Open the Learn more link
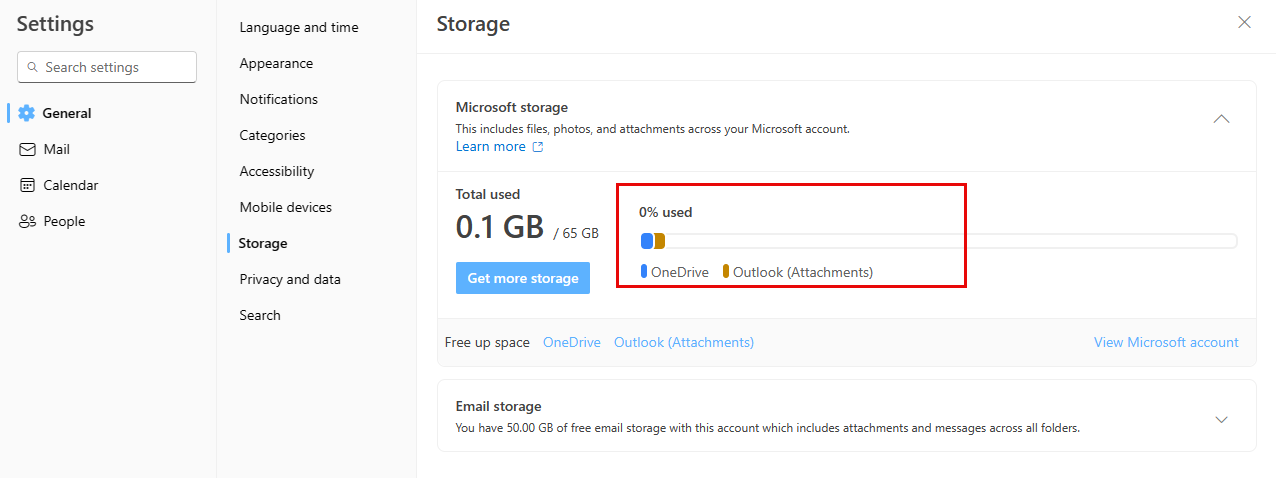 pos(490,146)
